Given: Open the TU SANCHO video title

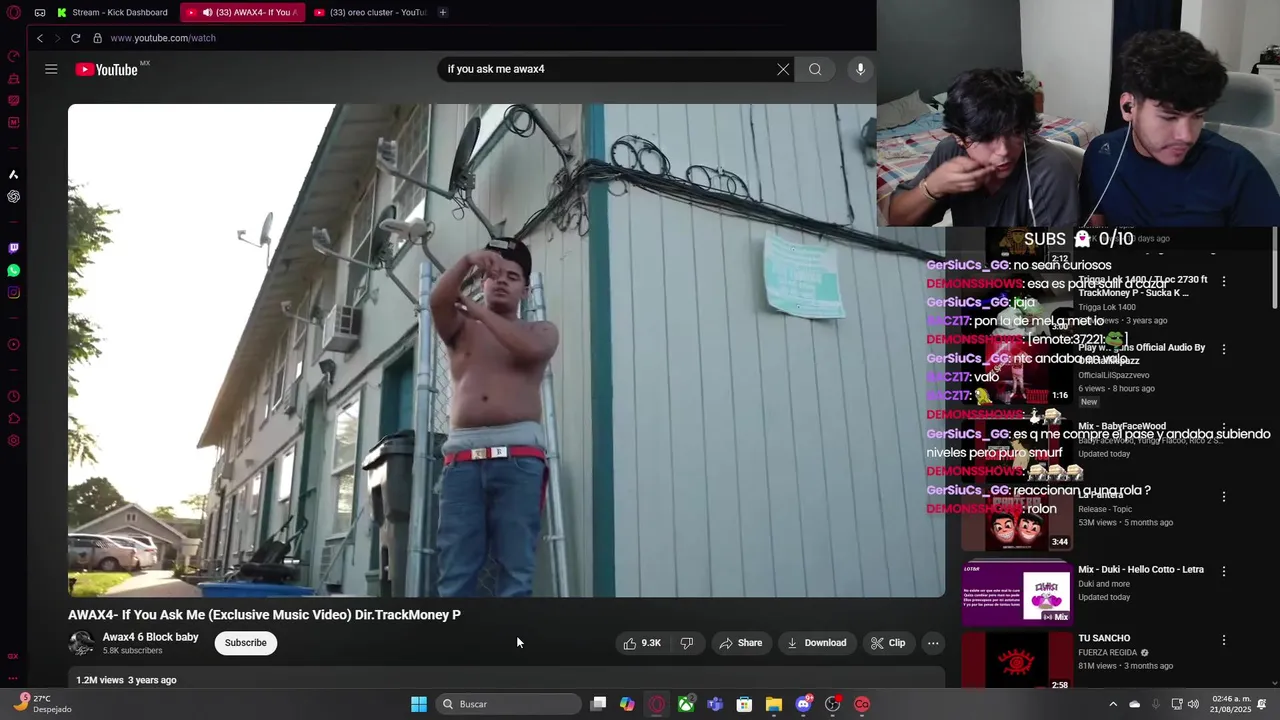Looking at the screenshot, I should pyautogui.click(x=1104, y=638).
